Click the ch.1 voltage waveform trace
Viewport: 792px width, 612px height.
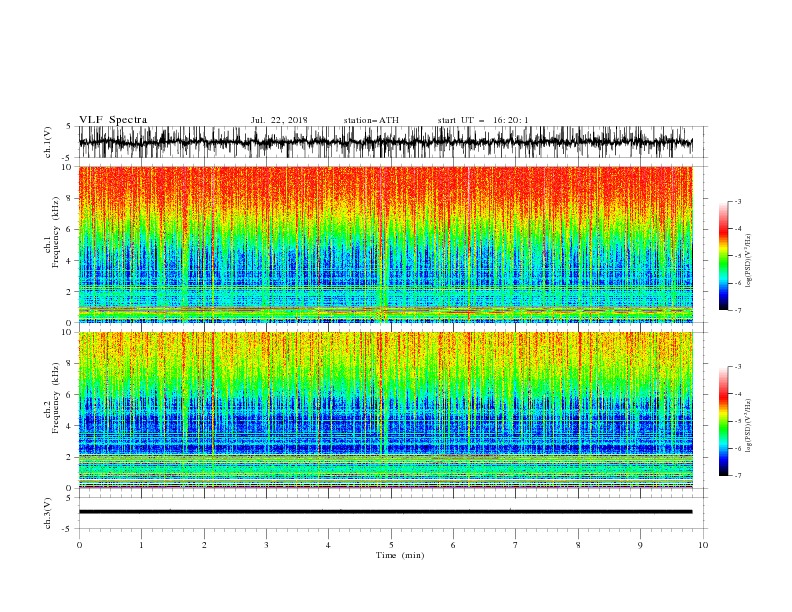[385, 142]
